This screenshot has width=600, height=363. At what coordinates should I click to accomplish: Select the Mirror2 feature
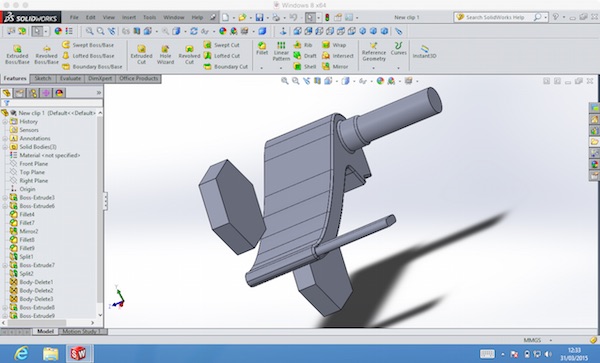[29, 231]
